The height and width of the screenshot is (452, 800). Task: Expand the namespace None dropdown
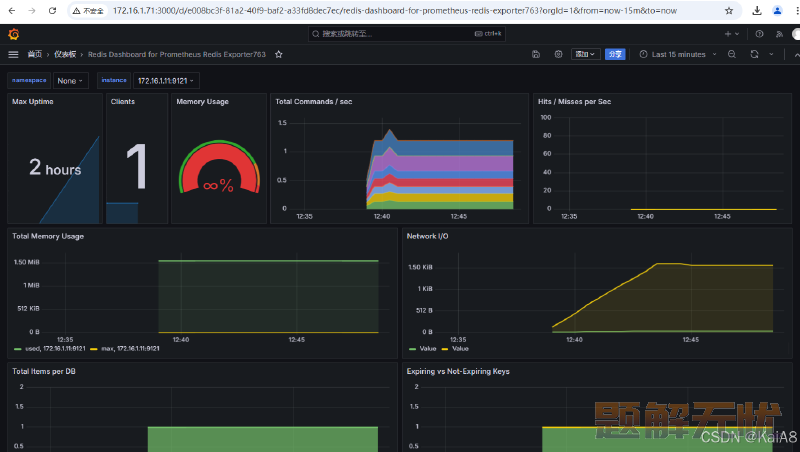tap(70, 81)
